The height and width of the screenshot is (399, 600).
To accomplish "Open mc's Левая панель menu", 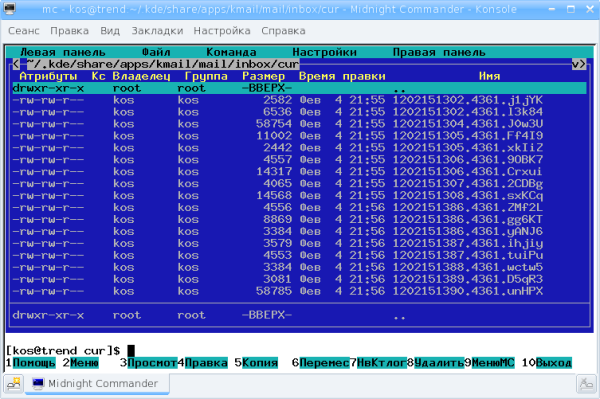I will (63, 52).
